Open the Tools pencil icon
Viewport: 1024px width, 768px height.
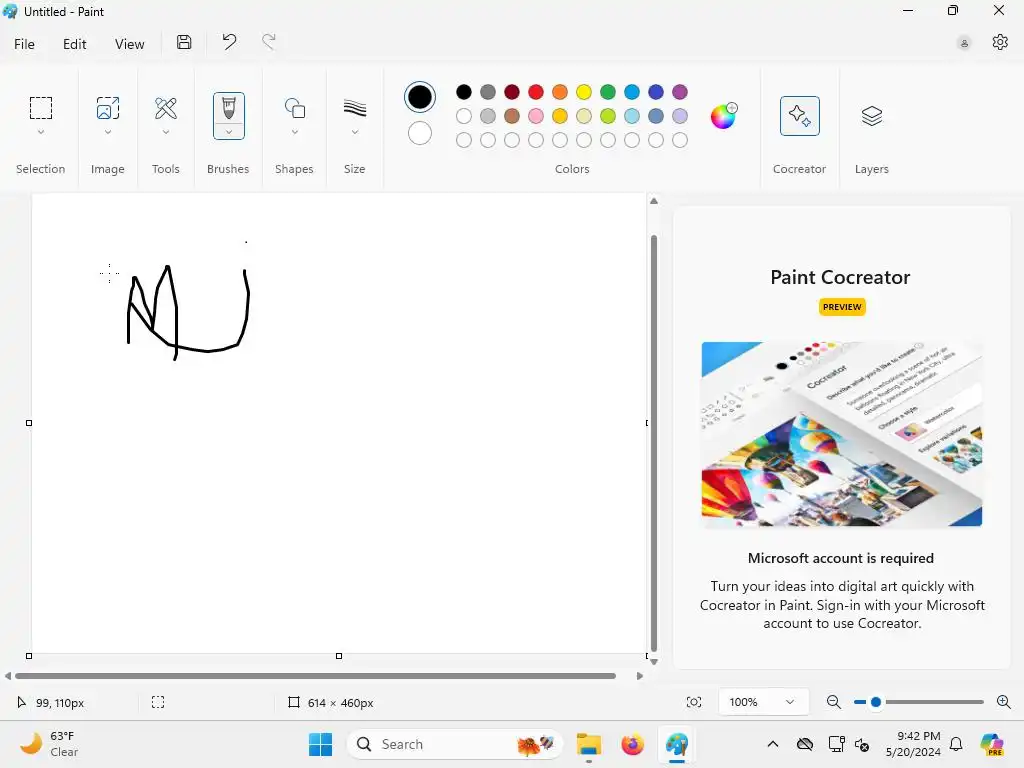166,108
